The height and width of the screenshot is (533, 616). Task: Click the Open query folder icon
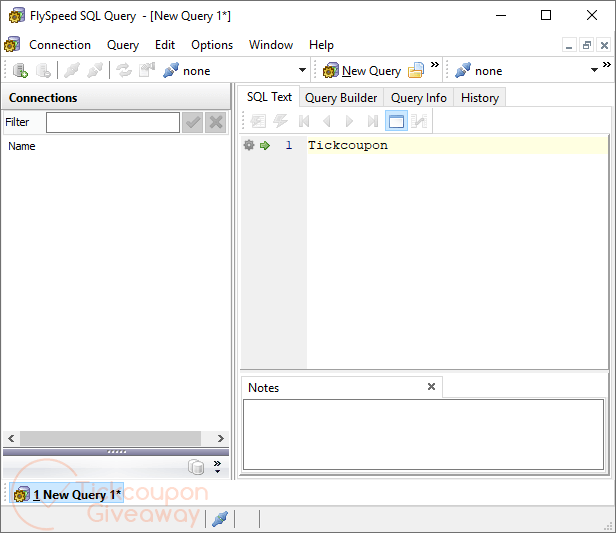point(416,71)
